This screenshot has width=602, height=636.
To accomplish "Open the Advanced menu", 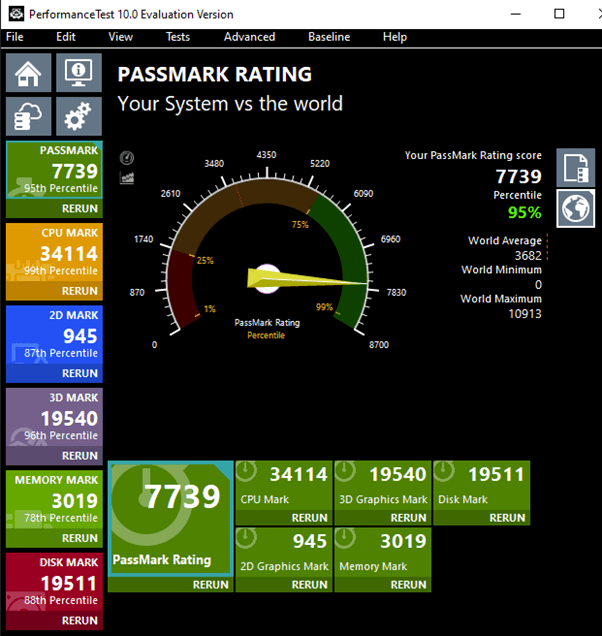I will point(249,37).
